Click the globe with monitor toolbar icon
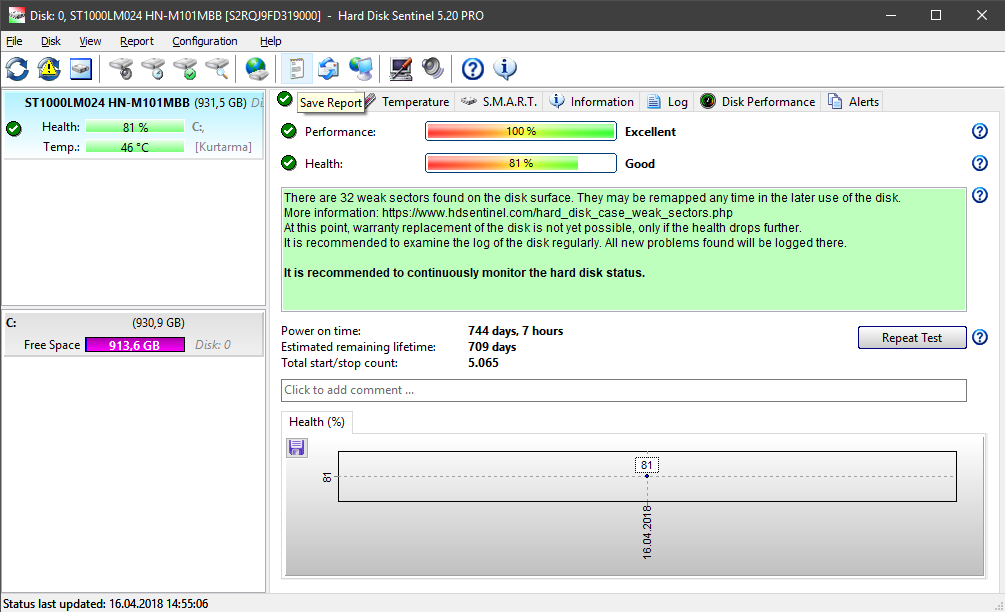This screenshot has width=1005, height=612. [x=361, y=69]
